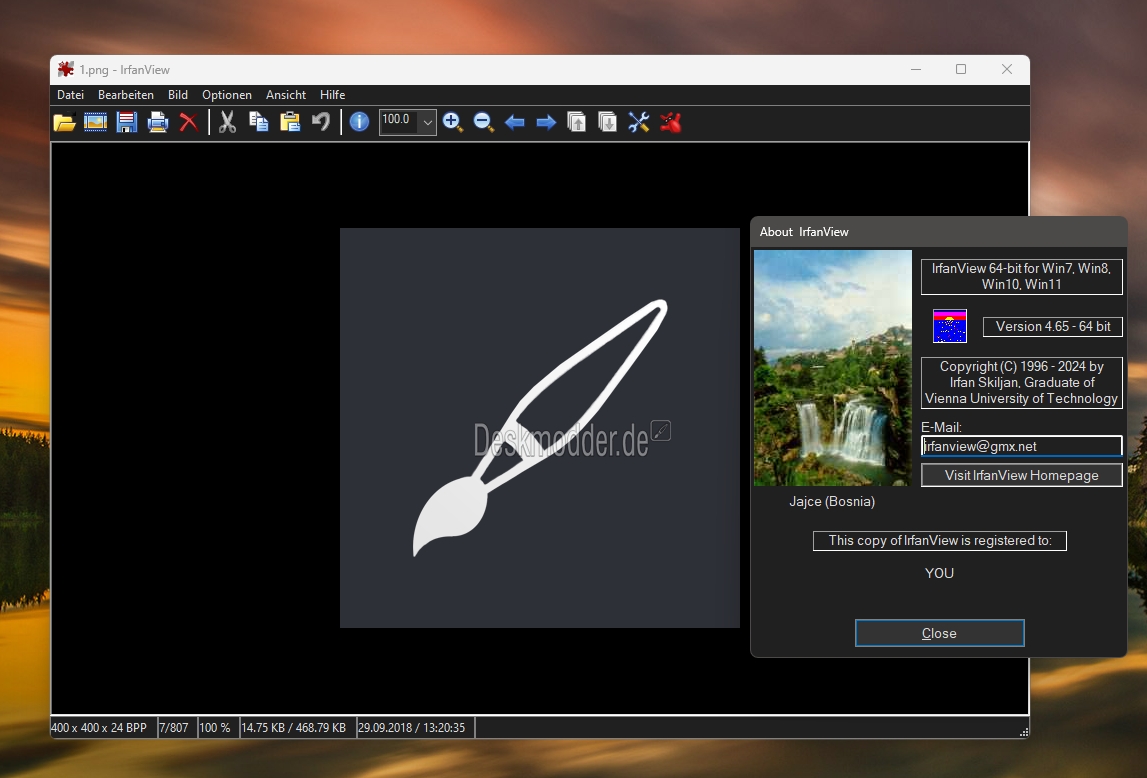Click the '100 %' zoom status entry
This screenshot has width=1147, height=778.
click(215, 728)
